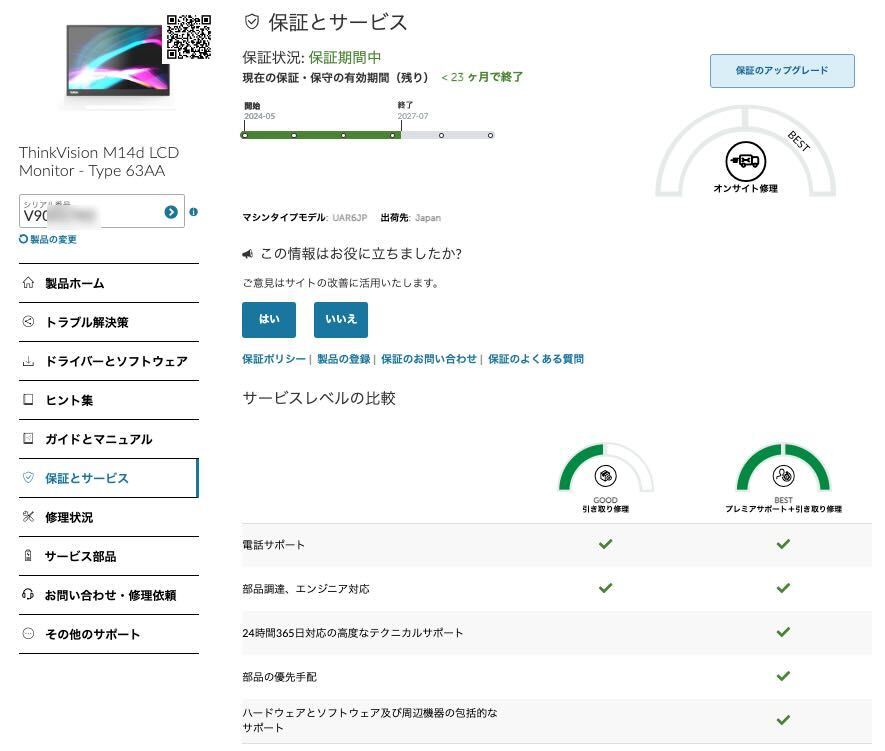Click the share icon beside トラブル解決策
This screenshot has width=885, height=751.
pos(28,322)
